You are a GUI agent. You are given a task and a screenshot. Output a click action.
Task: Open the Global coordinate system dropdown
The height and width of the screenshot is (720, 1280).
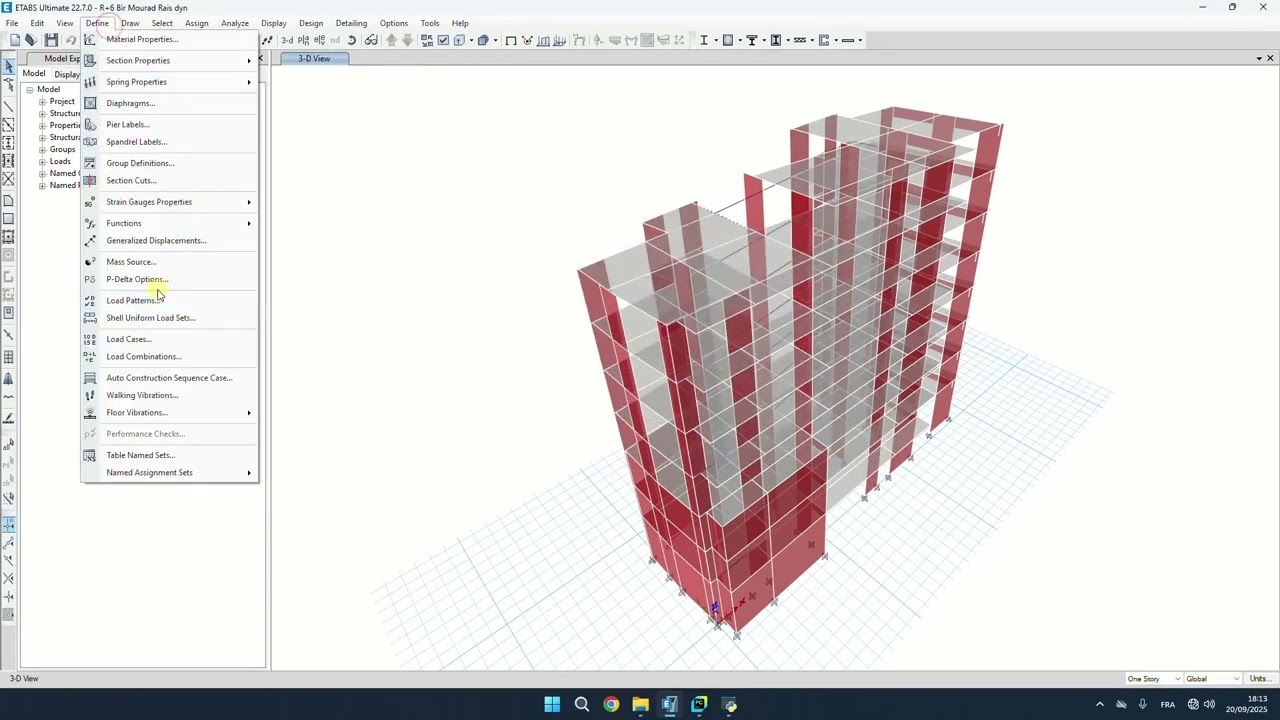click(1213, 679)
